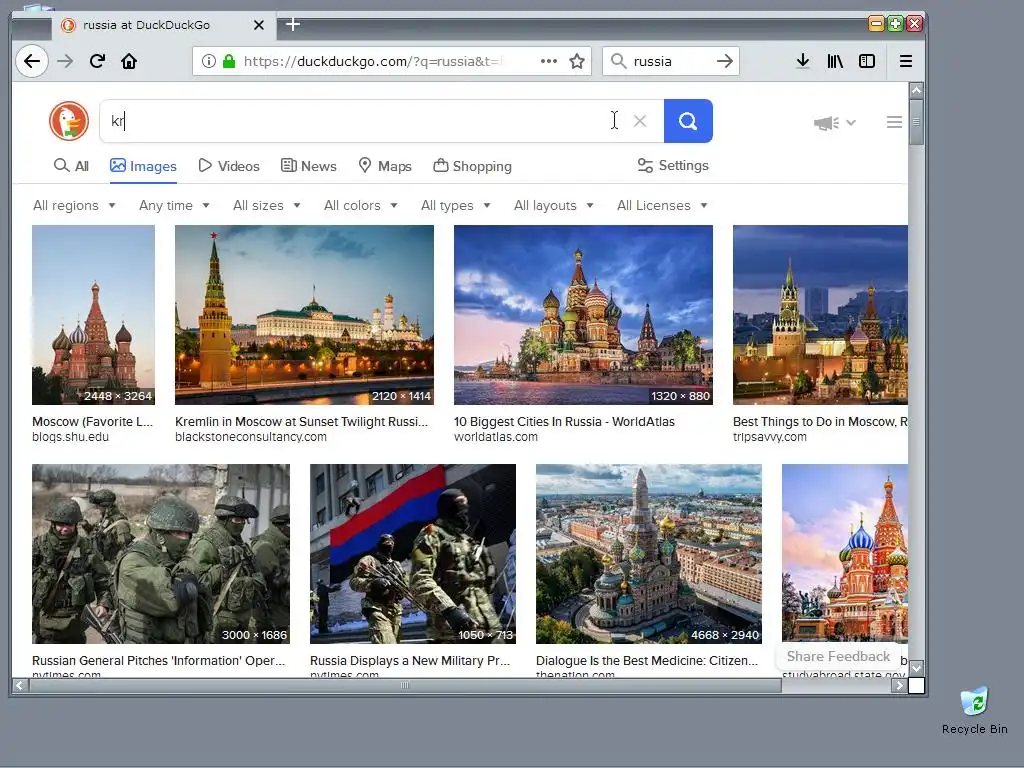This screenshot has width=1024, height=768.
Task: Clear the DuckDuckGo search field with X
Action: [640, 121]
